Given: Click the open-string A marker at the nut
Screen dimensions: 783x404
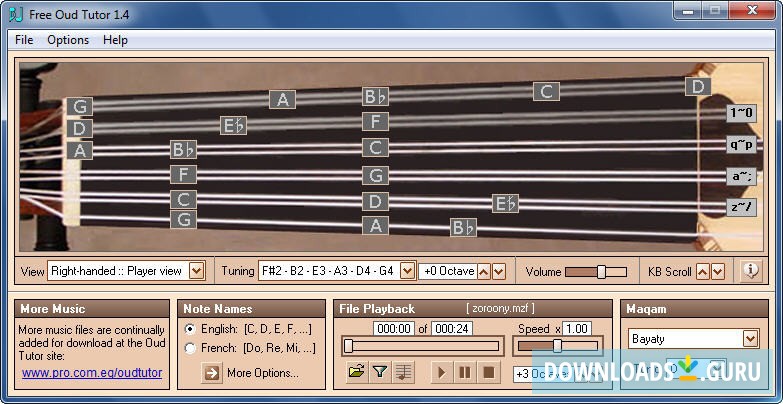Looking at the screenshot, I should [x=79, y=150].
